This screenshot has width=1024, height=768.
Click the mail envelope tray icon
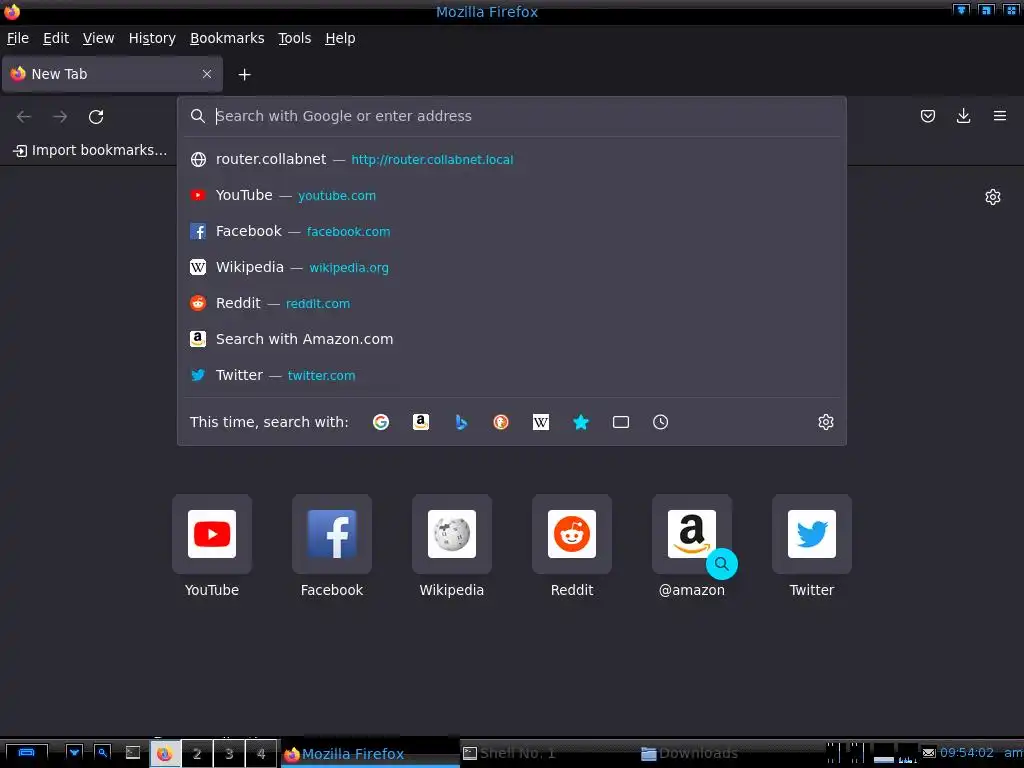[x=929, y=753]
